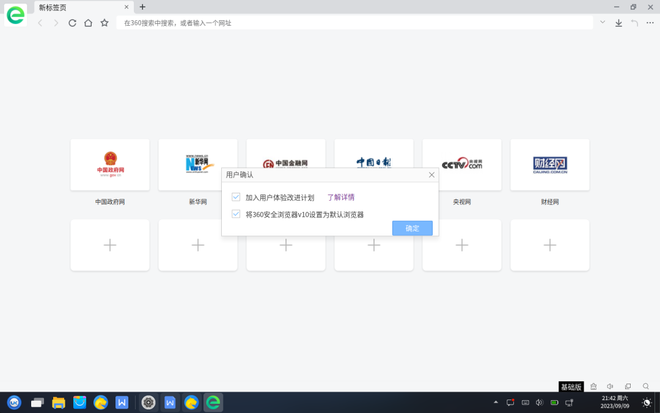Click the search magnifier in status bar
Screen dimensions: 660x413
[646, 387]
